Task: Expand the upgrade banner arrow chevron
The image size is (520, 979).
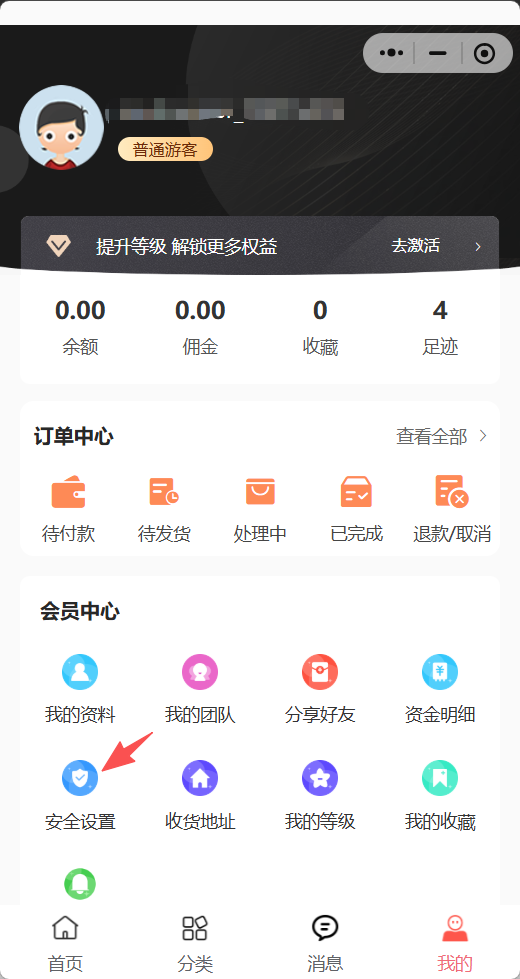Action: coord(478,247)
